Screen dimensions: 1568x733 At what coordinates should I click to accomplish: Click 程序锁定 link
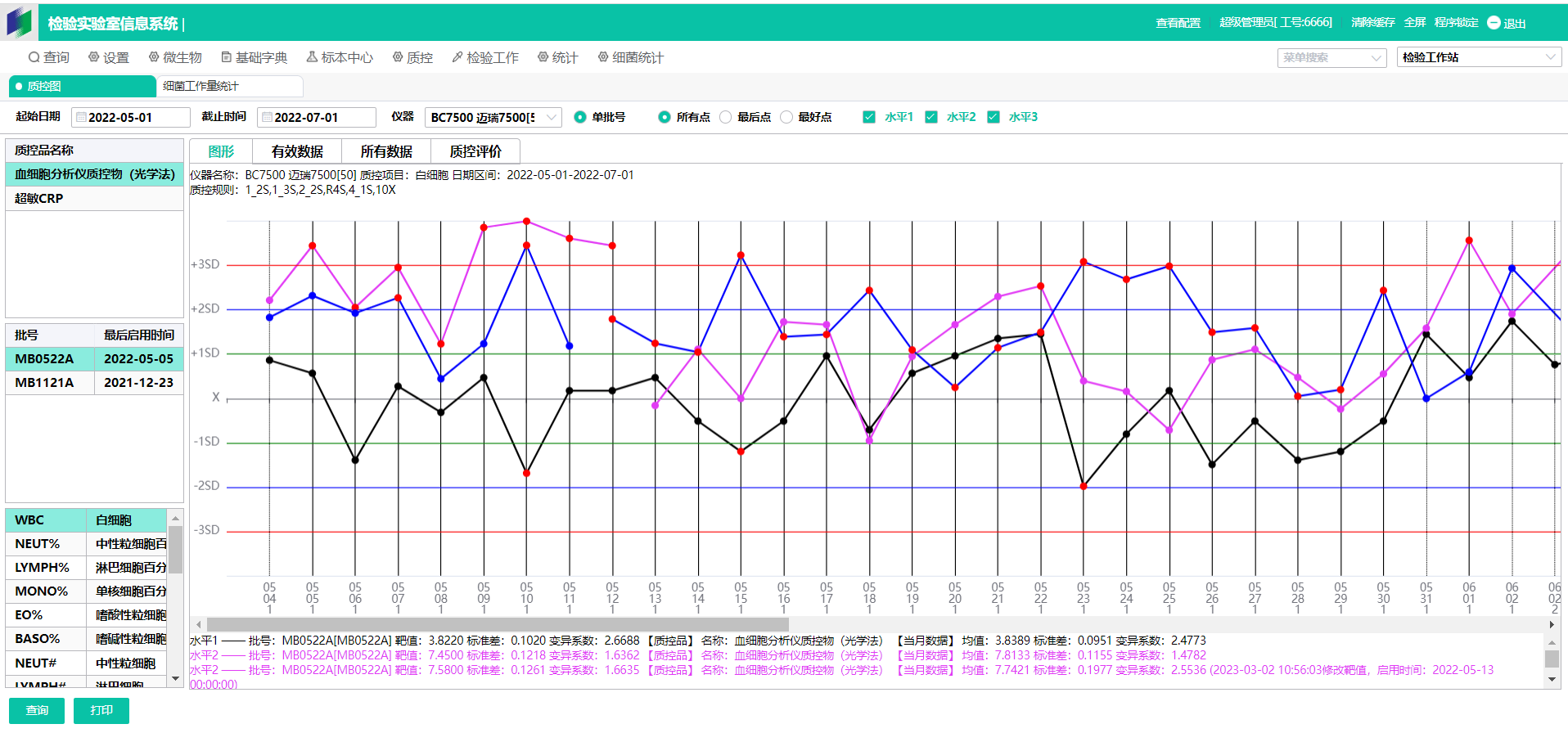tap(1456, 23)
